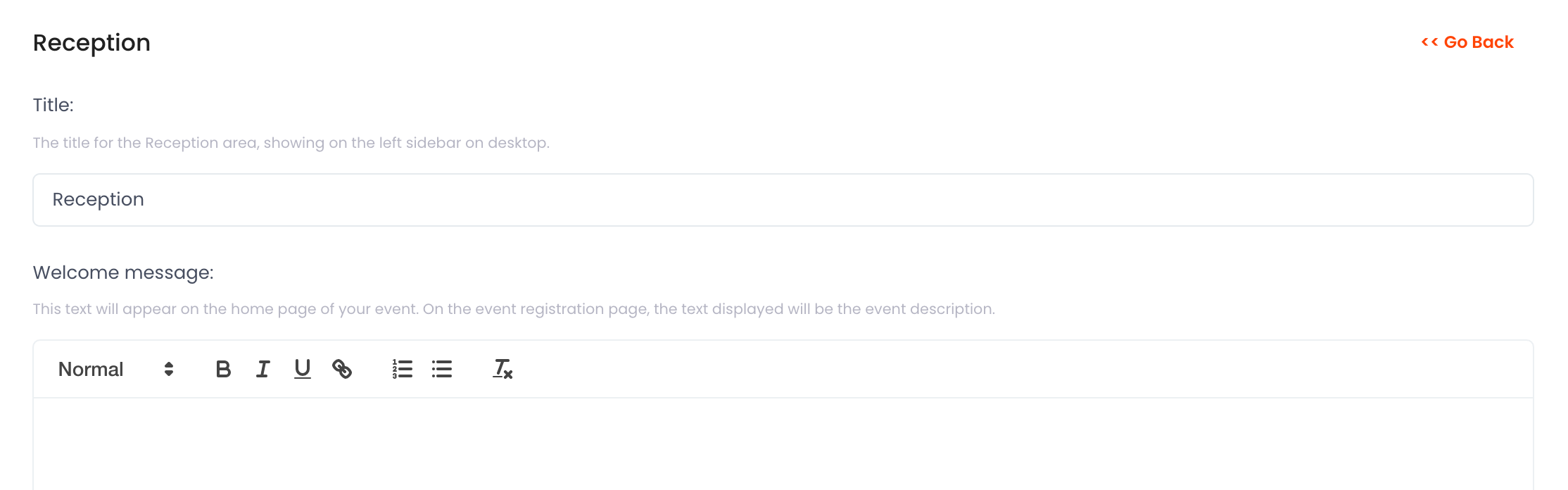
Task: Toggle bold formatting in the editor toolbar
Action: tap(223, 369)
